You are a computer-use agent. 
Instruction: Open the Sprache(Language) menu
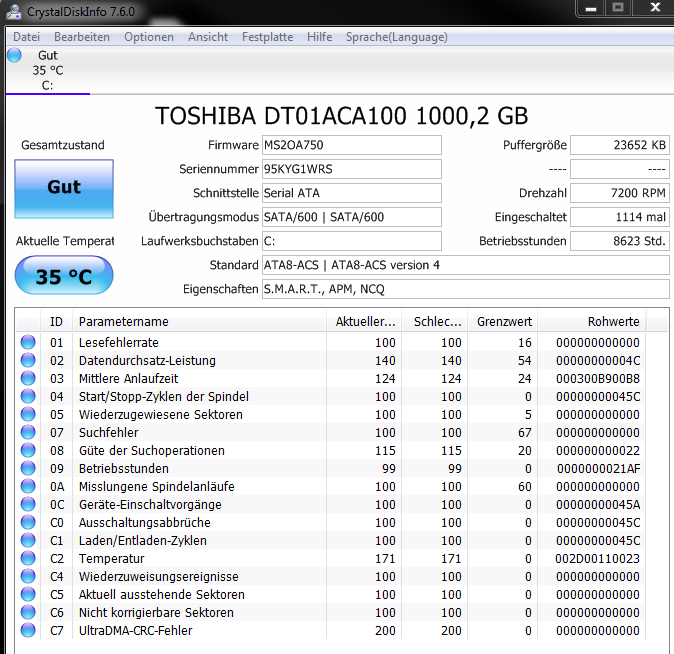[x=396, y=37]
